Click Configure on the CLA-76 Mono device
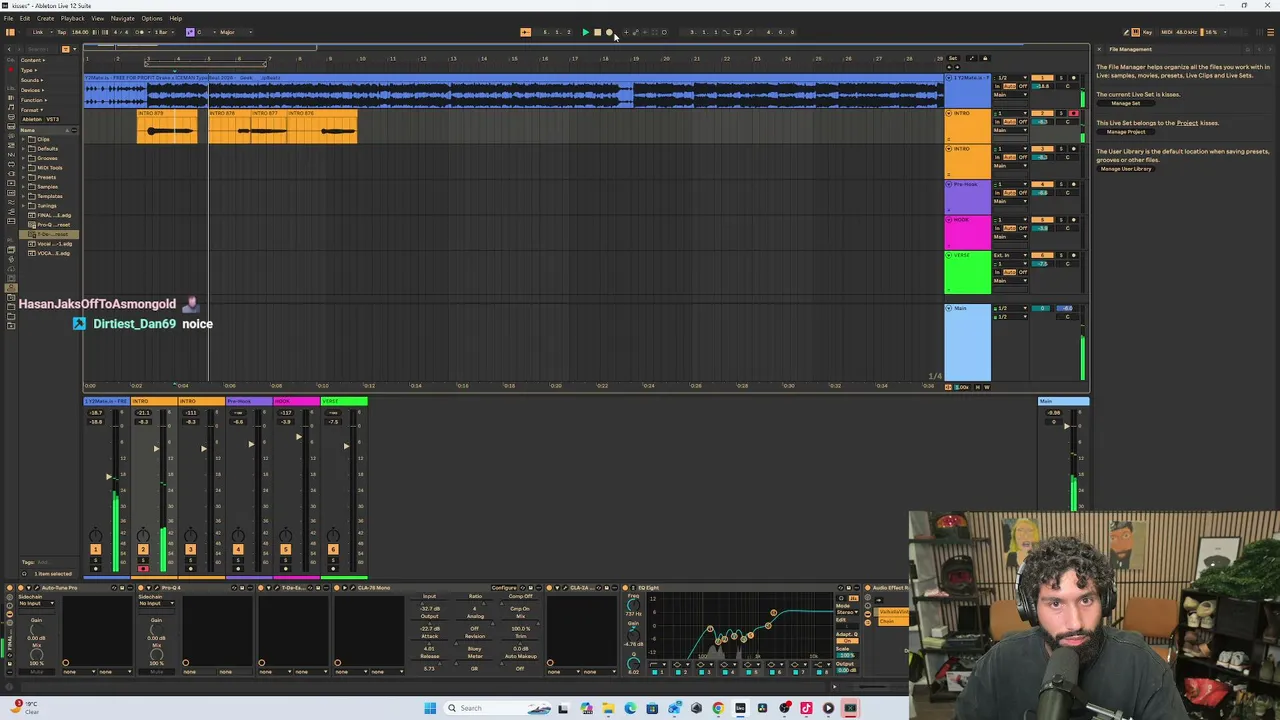This screenshot has width=1280, height=720. tap(504, 588)
